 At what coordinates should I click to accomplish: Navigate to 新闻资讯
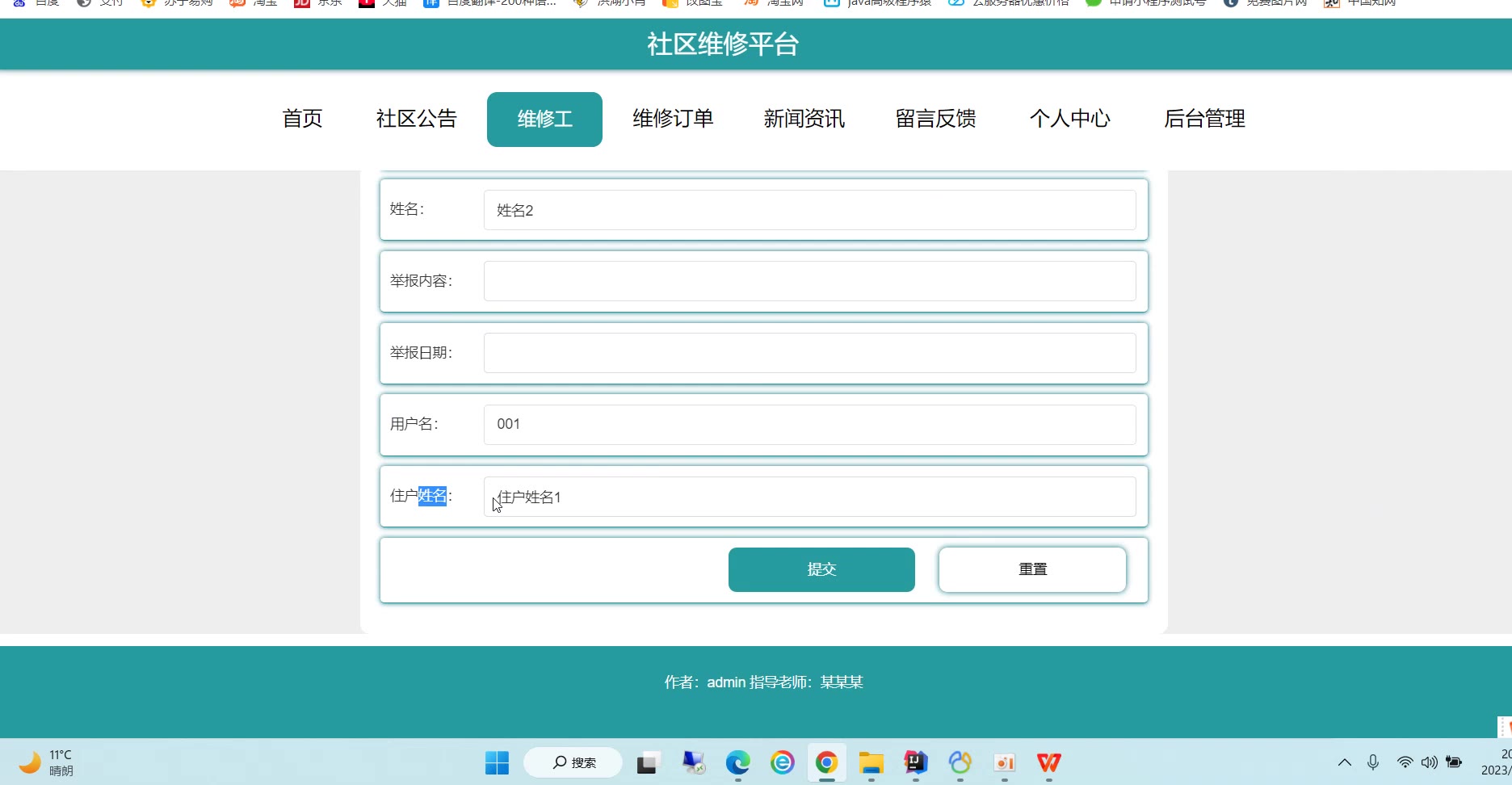coord(804,119)
